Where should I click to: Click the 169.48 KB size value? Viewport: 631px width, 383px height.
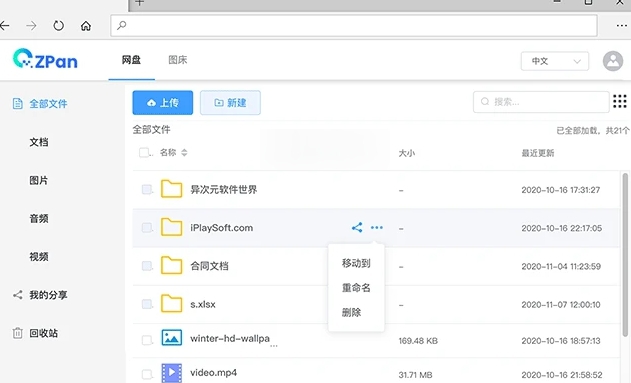point(418,341)
